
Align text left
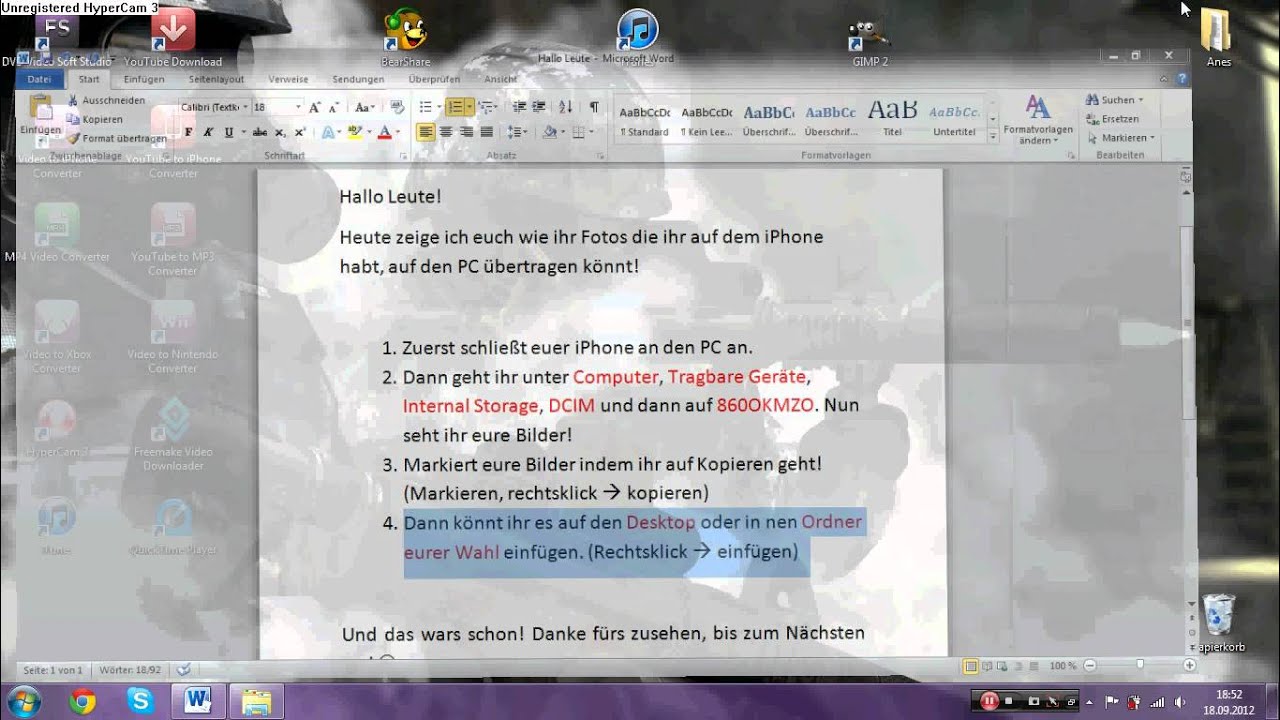pyautogui.click(x=426, y=132)
